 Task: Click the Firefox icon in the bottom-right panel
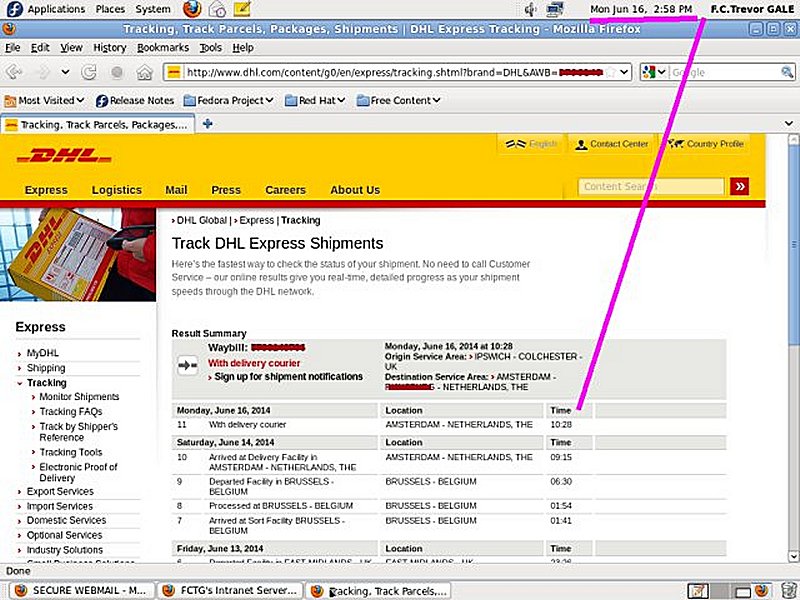[x=761, y=591]
